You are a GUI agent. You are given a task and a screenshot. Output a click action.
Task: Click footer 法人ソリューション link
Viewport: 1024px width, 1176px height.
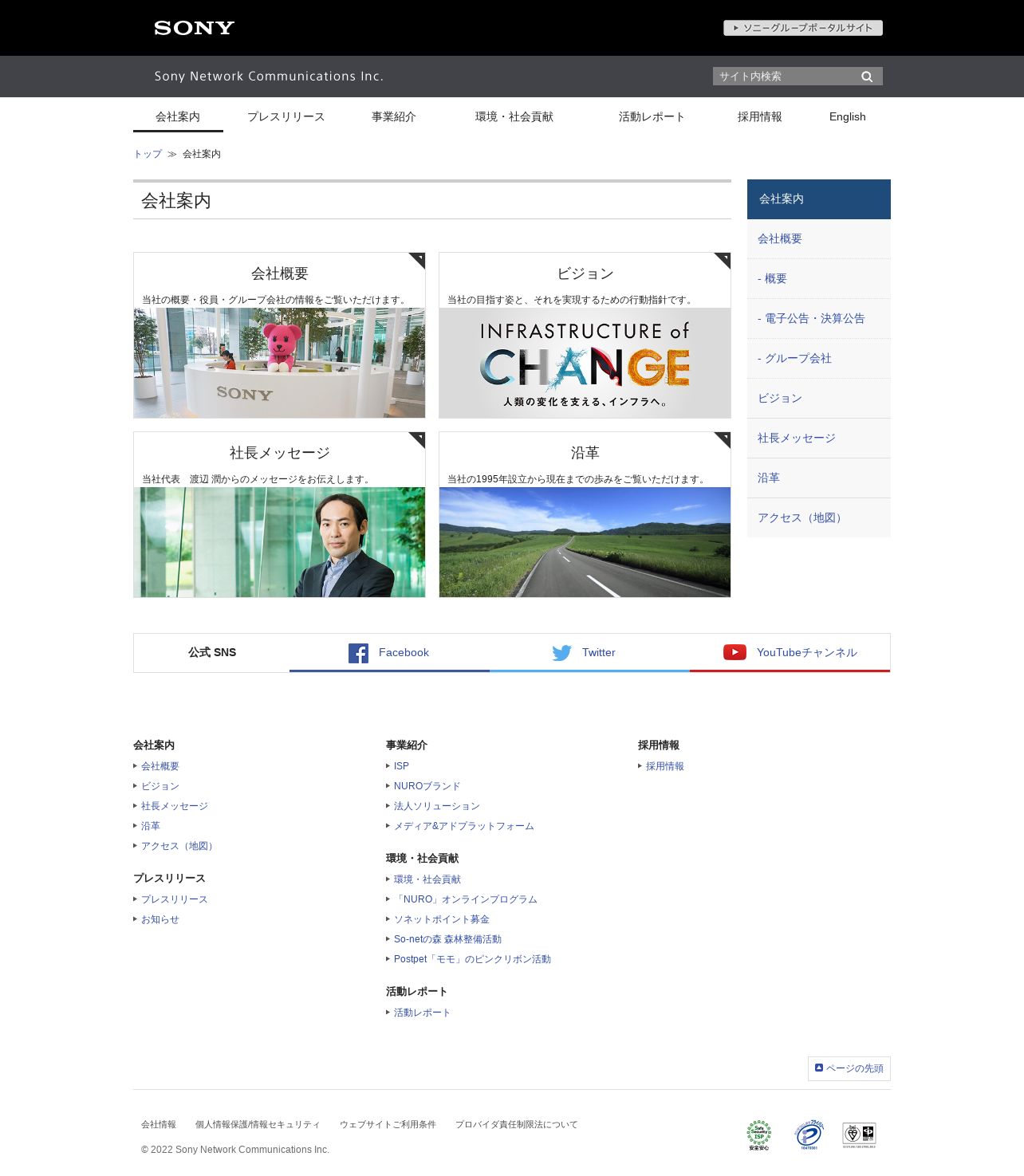pyautogui.click(x=437, y=806)
